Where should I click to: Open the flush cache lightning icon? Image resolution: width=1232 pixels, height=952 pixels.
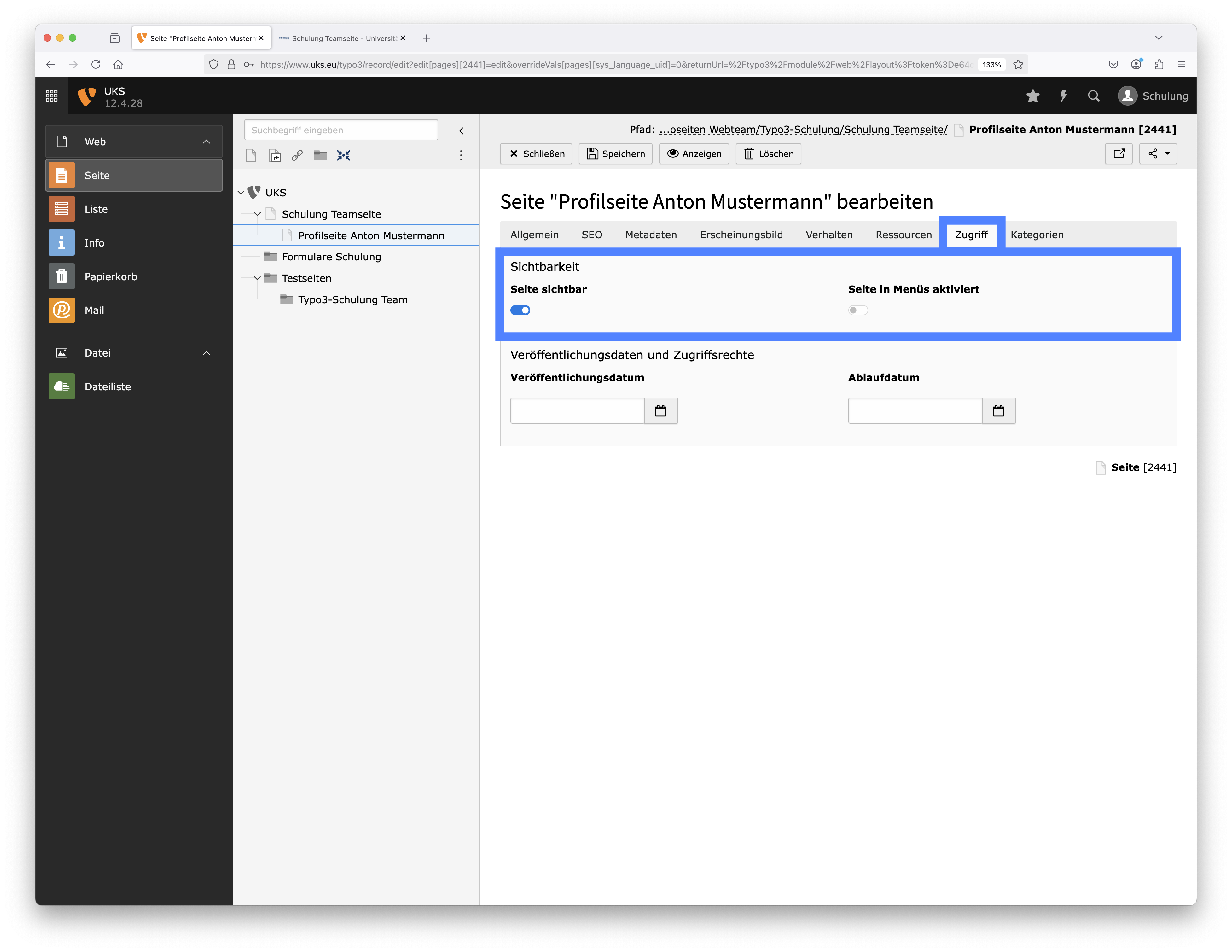point(1063,96)
